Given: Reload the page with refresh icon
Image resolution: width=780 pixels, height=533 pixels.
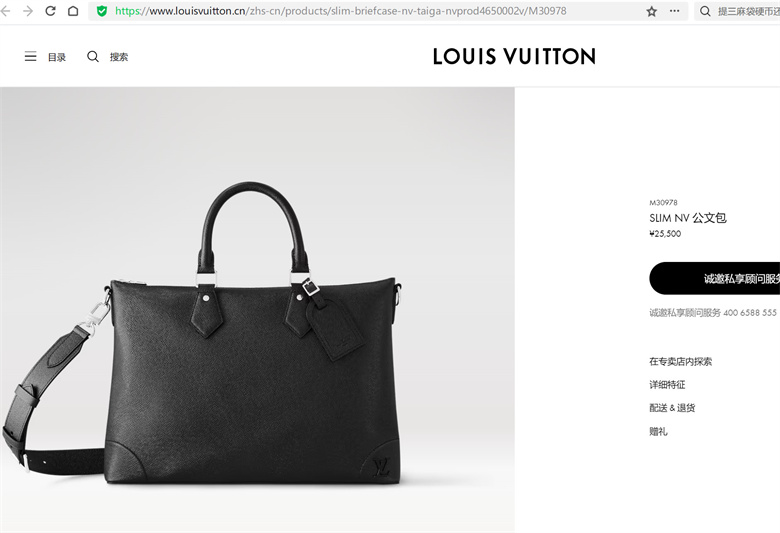Looking at the screenshot, I should pos(50,11).
